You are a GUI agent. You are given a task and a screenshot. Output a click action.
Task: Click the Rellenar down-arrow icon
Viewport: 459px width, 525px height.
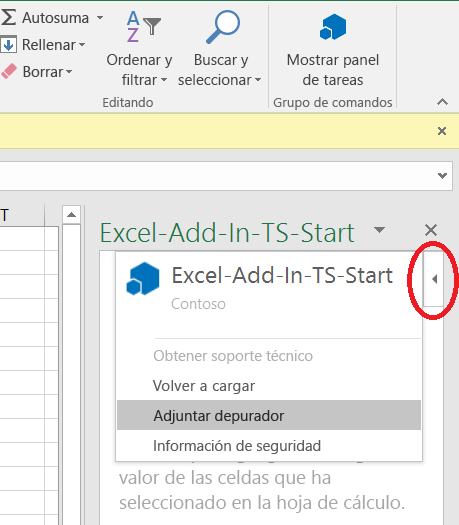(x=8, y=45)
